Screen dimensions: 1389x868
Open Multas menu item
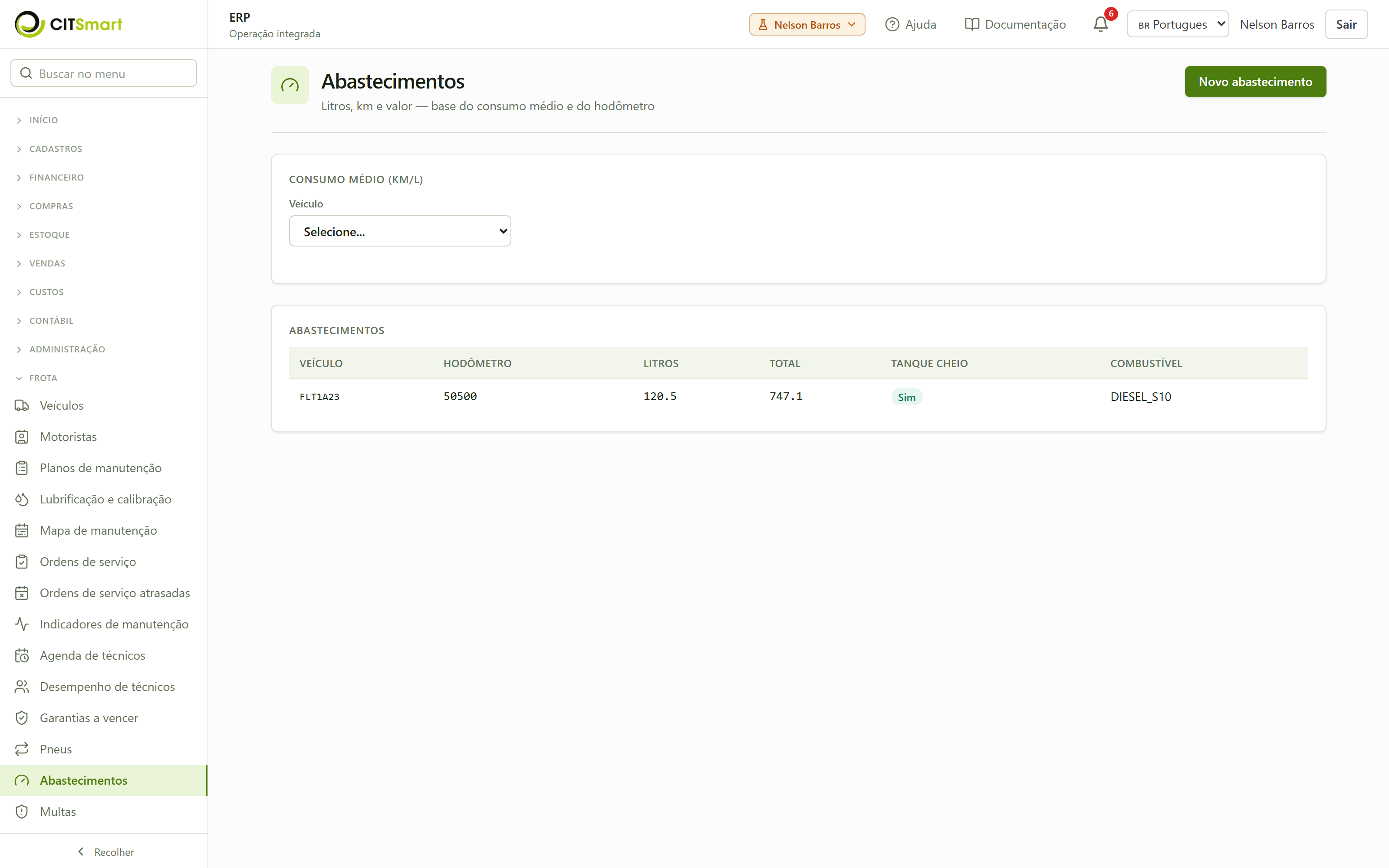(103, 812)
